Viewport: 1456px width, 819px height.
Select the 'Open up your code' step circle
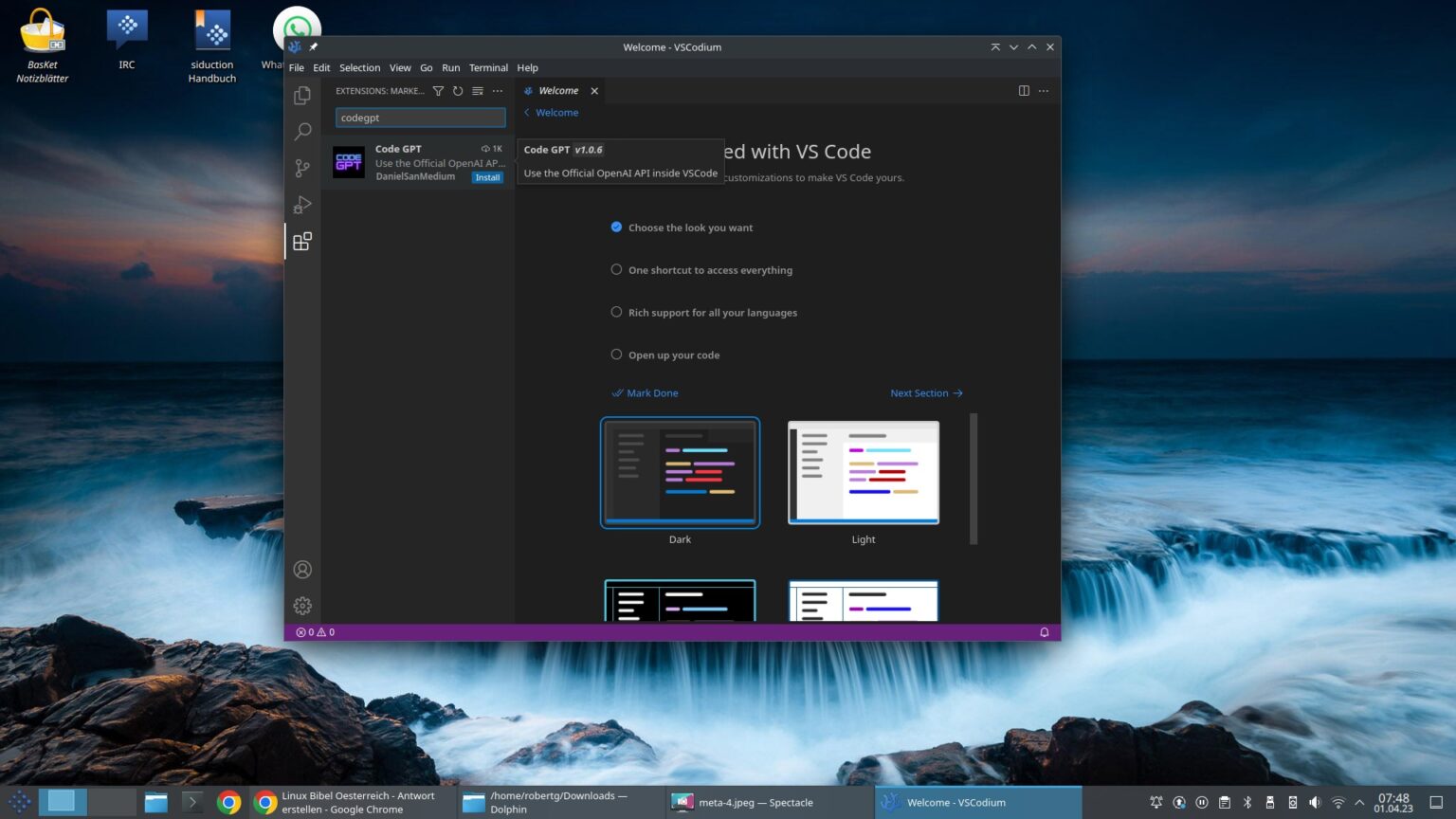click(616, 355)
